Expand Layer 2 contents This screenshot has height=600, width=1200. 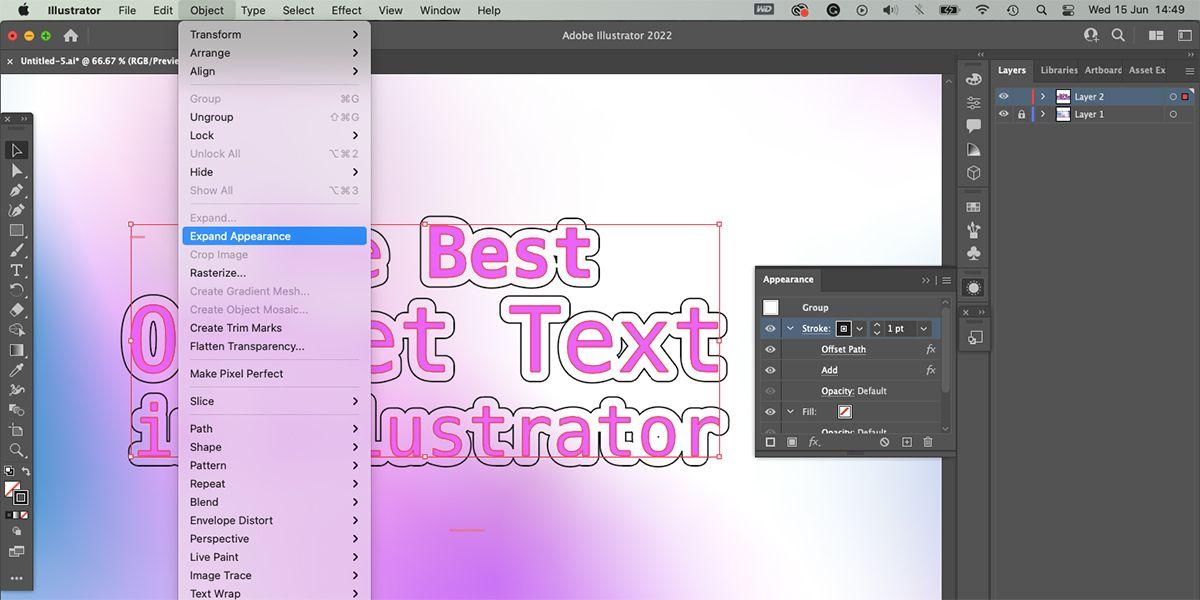1043,97
